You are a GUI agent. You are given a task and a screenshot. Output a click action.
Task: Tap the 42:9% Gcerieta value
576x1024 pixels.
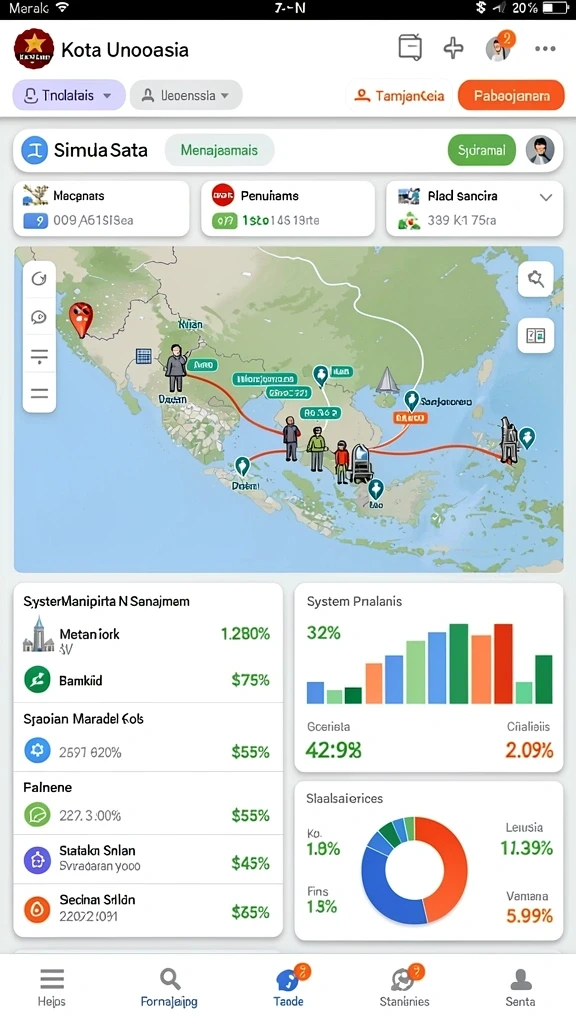[334, 750]
